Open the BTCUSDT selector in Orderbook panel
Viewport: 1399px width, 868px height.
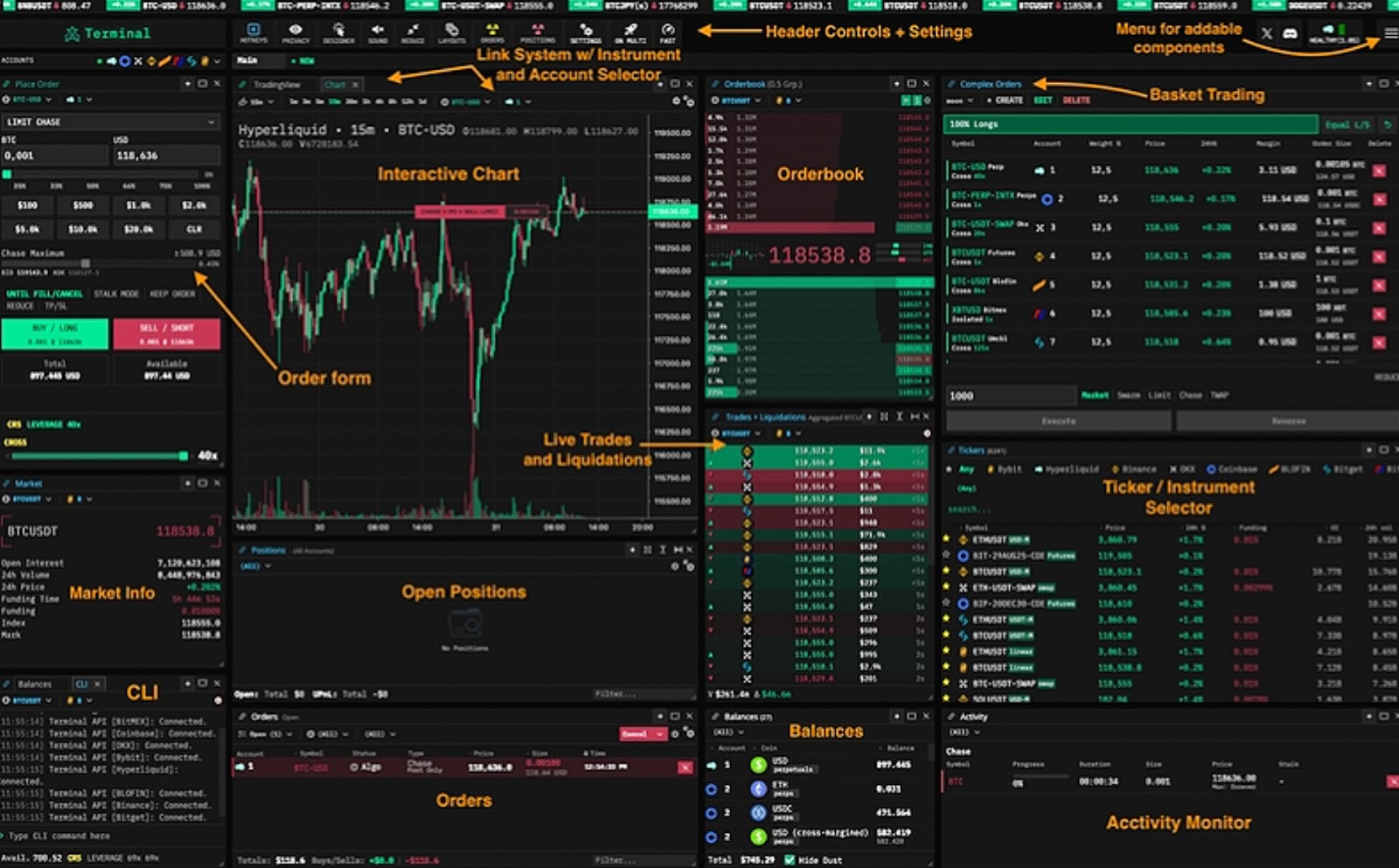735,101
